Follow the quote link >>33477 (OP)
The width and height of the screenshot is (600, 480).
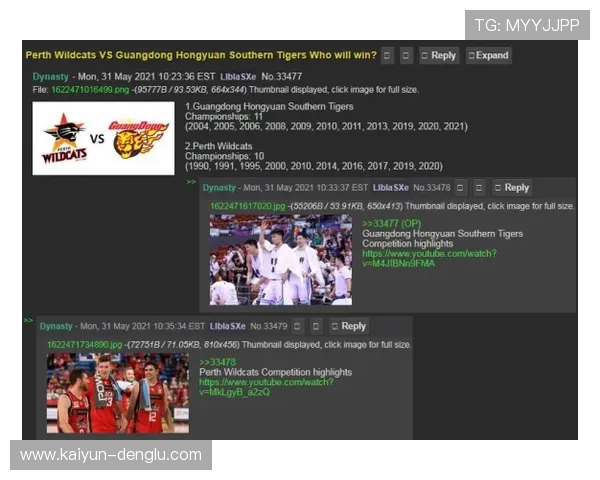tap(391, 224)
